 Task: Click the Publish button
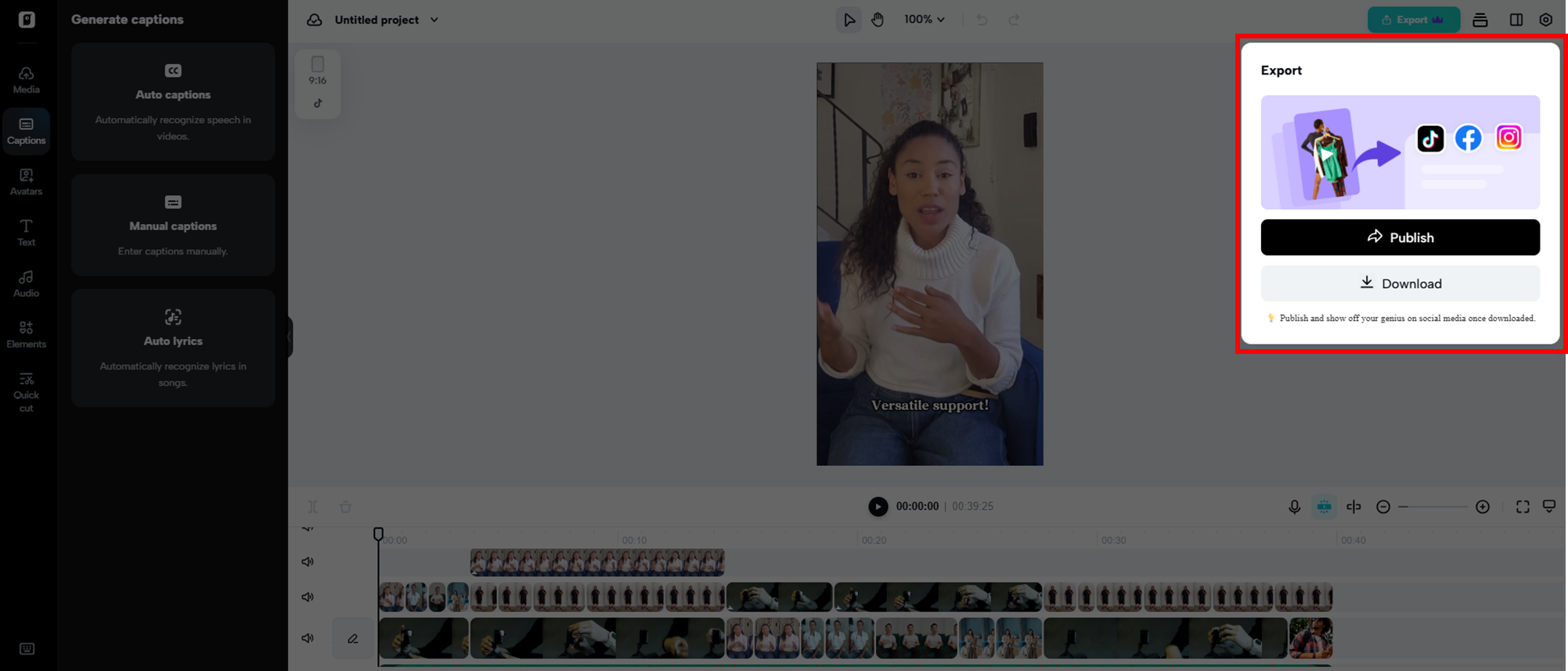coord(1400,237)
